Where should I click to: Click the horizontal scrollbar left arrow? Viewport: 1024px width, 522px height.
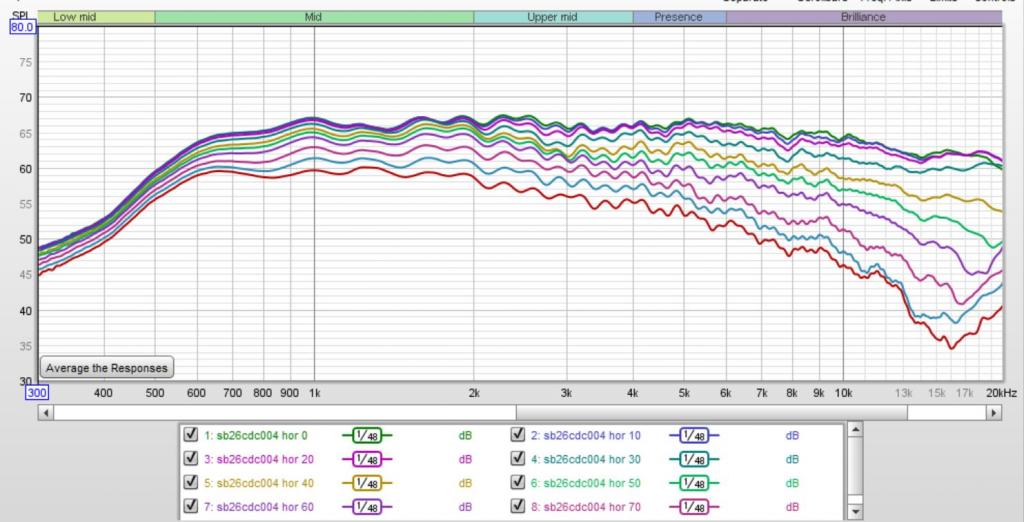point(46,413)
